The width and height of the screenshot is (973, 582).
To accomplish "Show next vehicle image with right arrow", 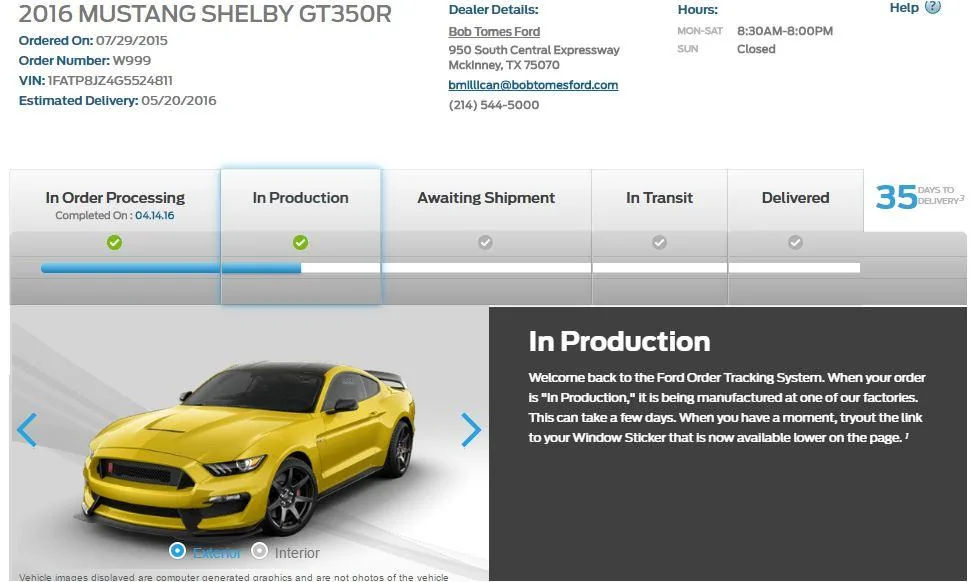I will [x=471, y=429].
